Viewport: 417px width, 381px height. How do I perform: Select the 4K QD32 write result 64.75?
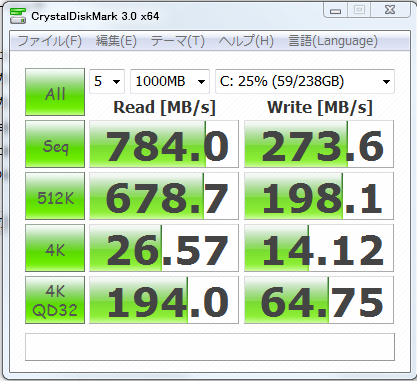coord(319,300)
